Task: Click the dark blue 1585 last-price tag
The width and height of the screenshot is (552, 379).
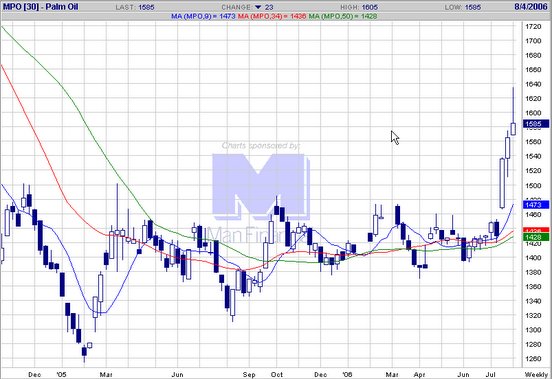Action: pyautogui.click(x=535, y=124)
